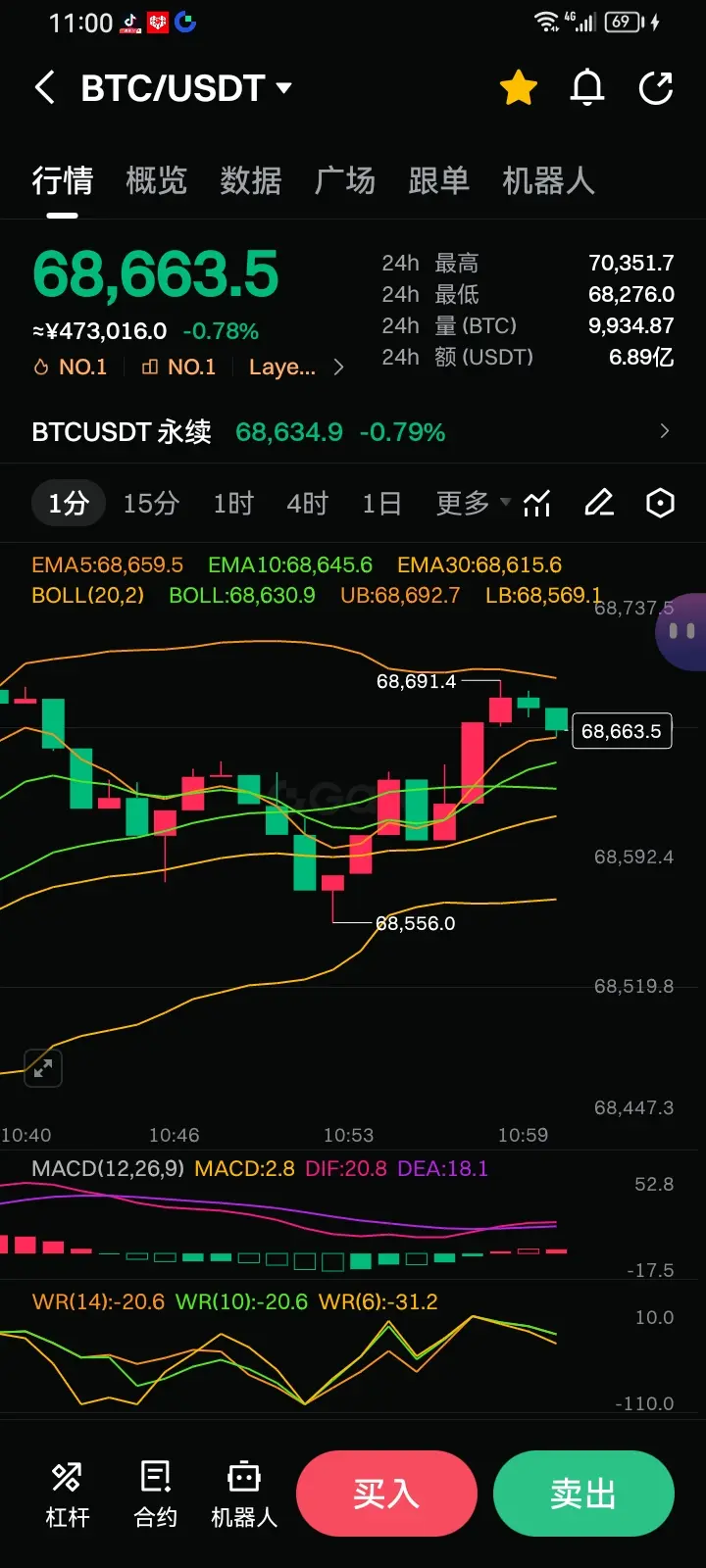Tap the battery indicator in status bar

point(624,22)
